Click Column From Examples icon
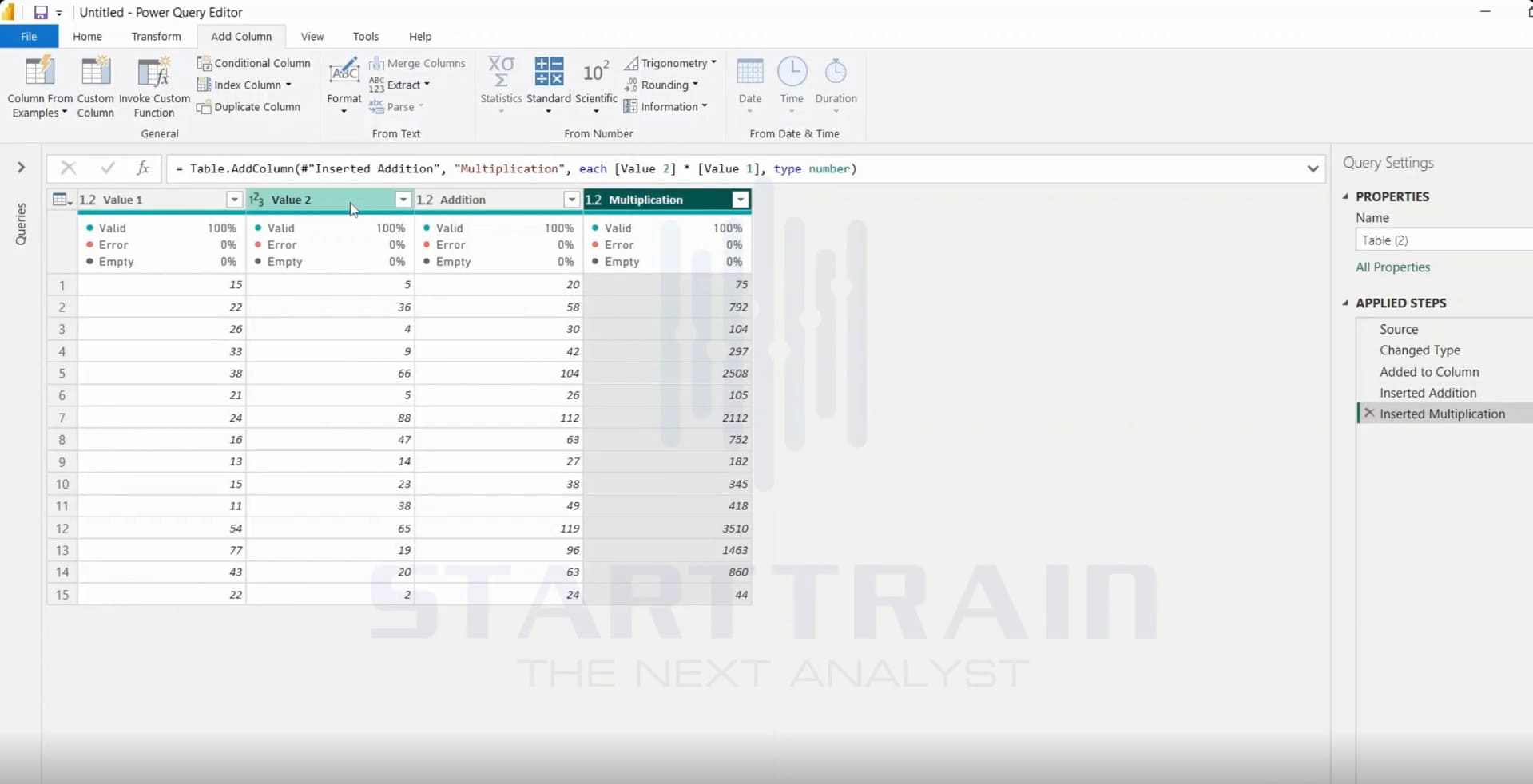1533x784 pixels. 38,72
